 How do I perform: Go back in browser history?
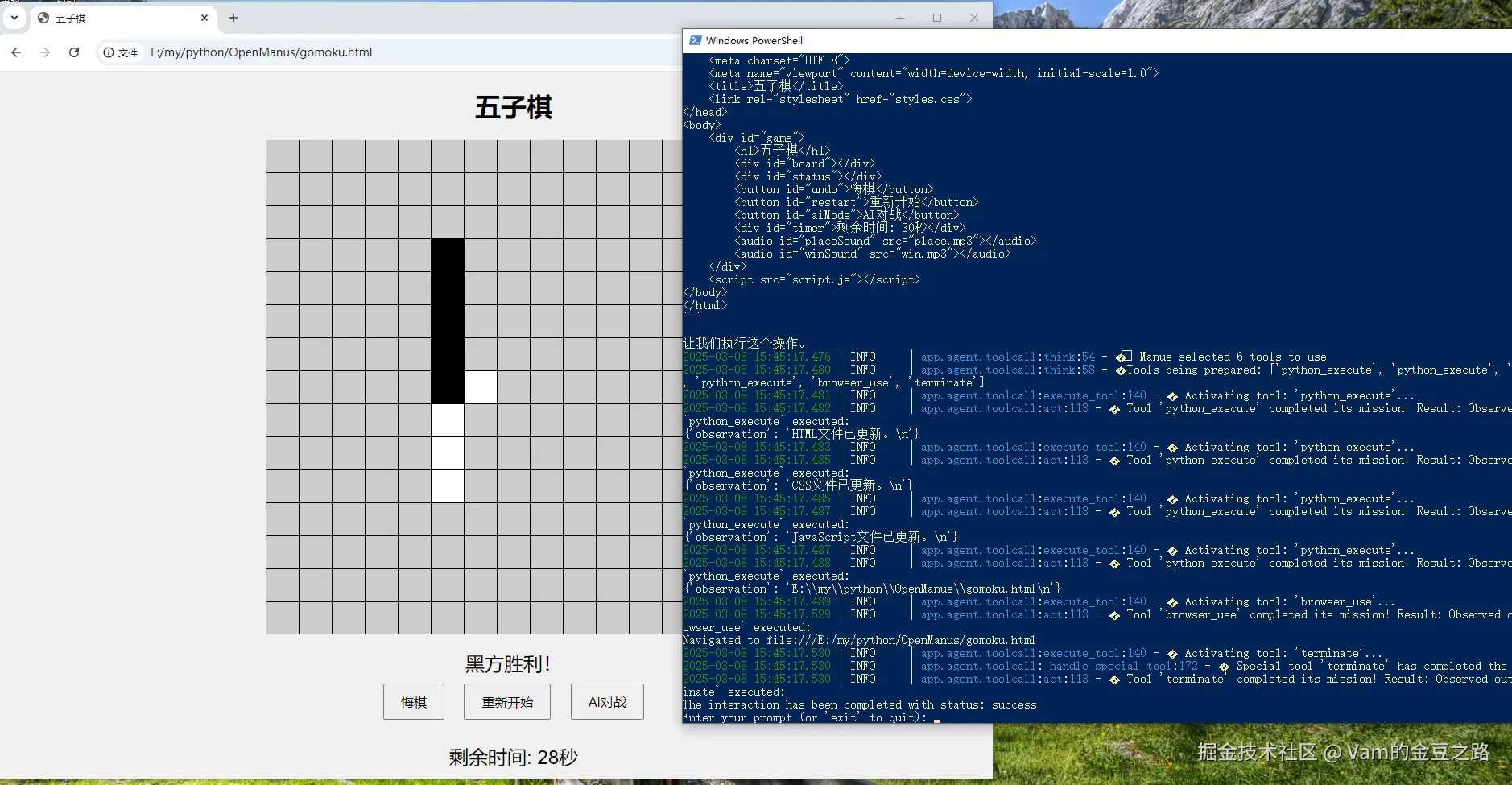[x=17, y=52]
